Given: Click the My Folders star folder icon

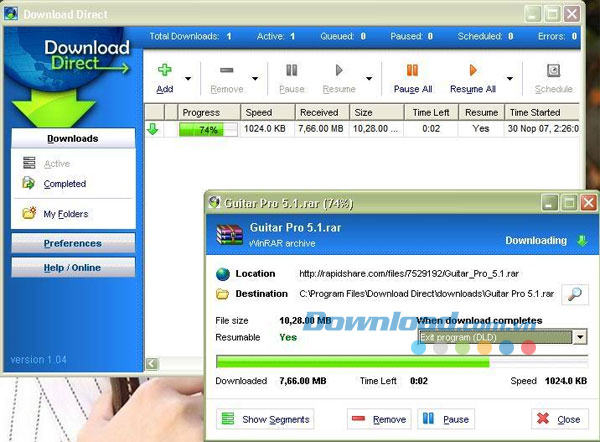Looking at the screenshot, I should [29, 213].
